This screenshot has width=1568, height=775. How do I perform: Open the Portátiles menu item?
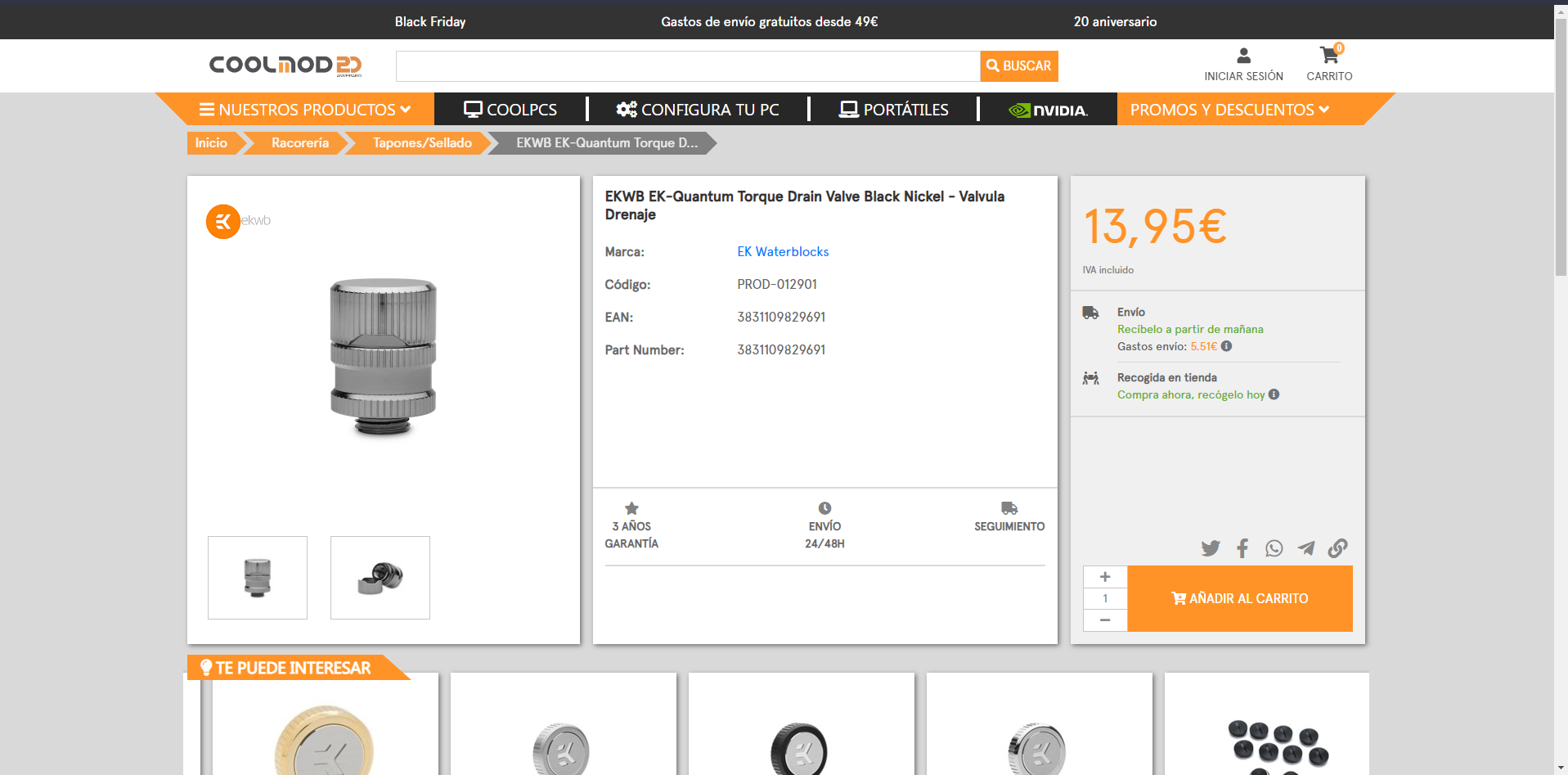click(x=894, y=110)
